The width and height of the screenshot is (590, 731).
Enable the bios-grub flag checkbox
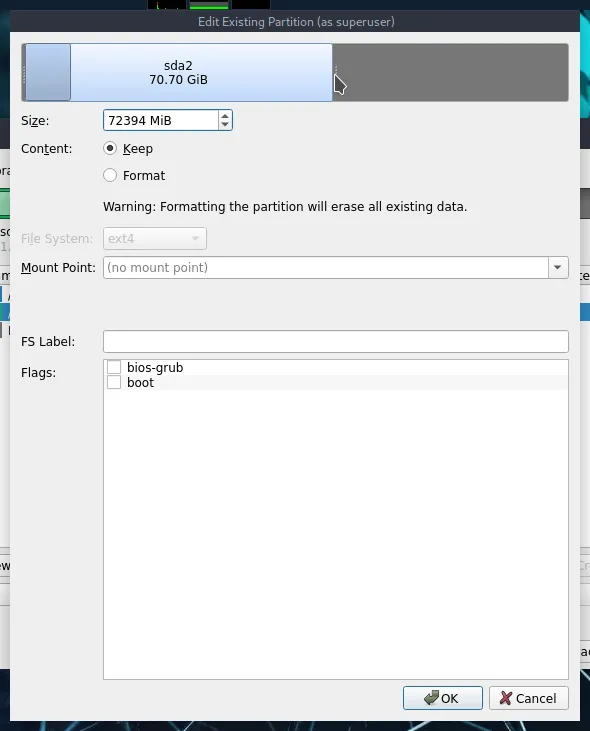[114, 367]
